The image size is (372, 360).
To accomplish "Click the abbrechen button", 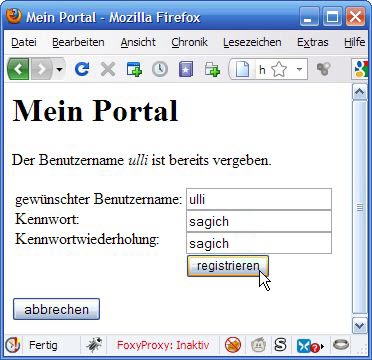I will click(56, 309).
